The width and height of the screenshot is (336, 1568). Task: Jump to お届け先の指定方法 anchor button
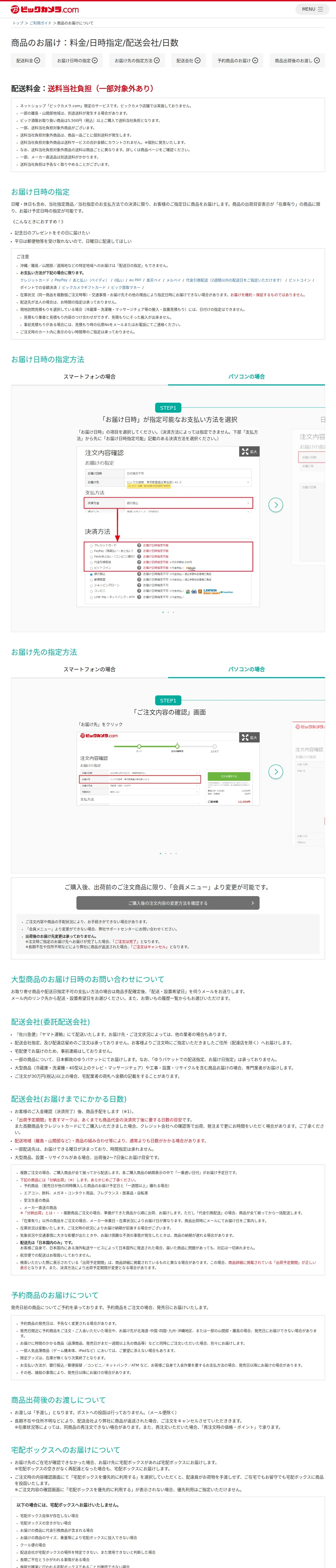point(137,61)
